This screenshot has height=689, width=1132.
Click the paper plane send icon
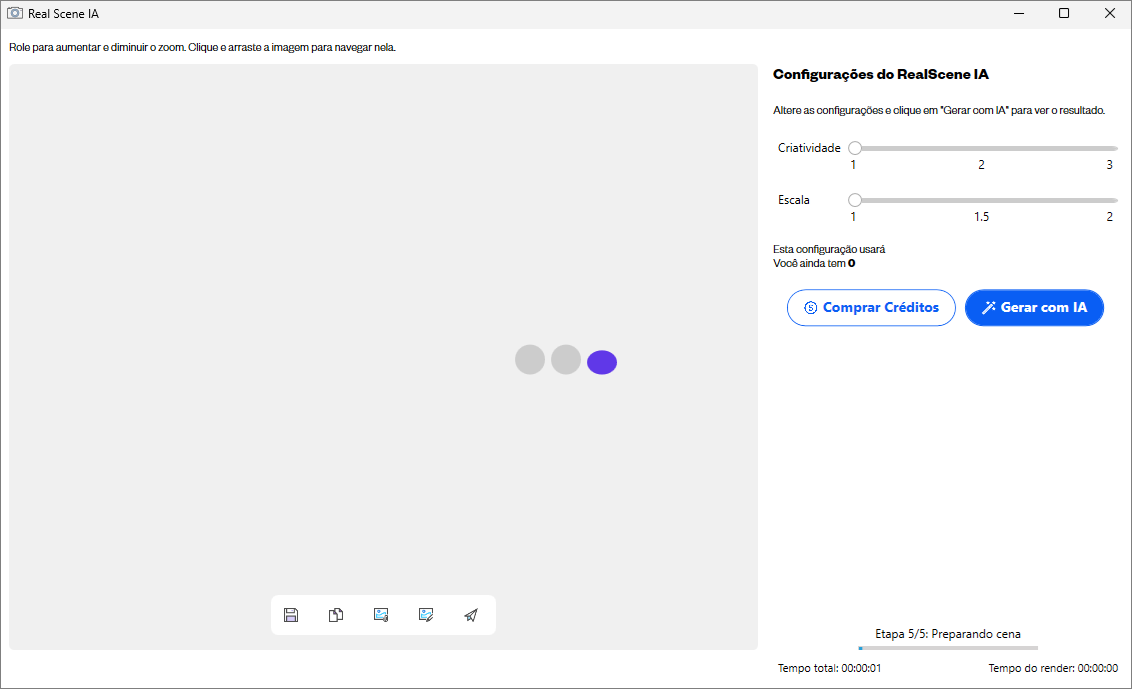coord(471,615)
